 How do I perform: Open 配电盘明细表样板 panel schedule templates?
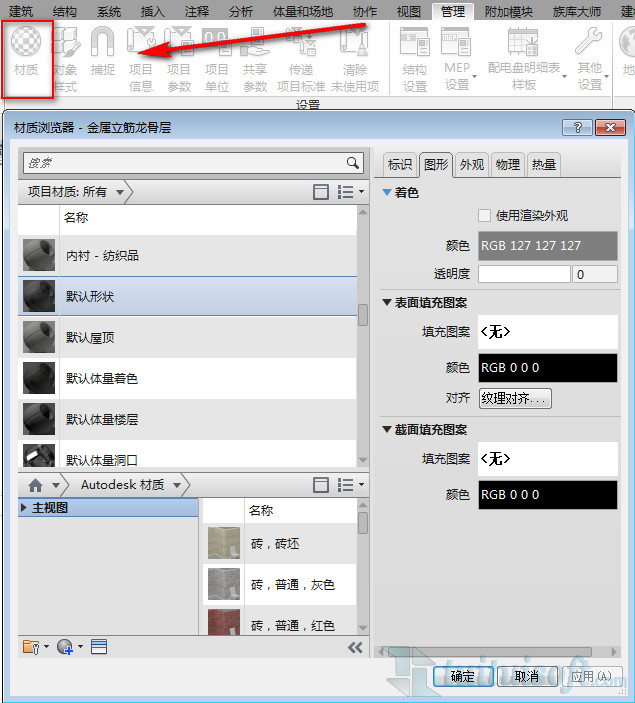(x=524, y=59)
